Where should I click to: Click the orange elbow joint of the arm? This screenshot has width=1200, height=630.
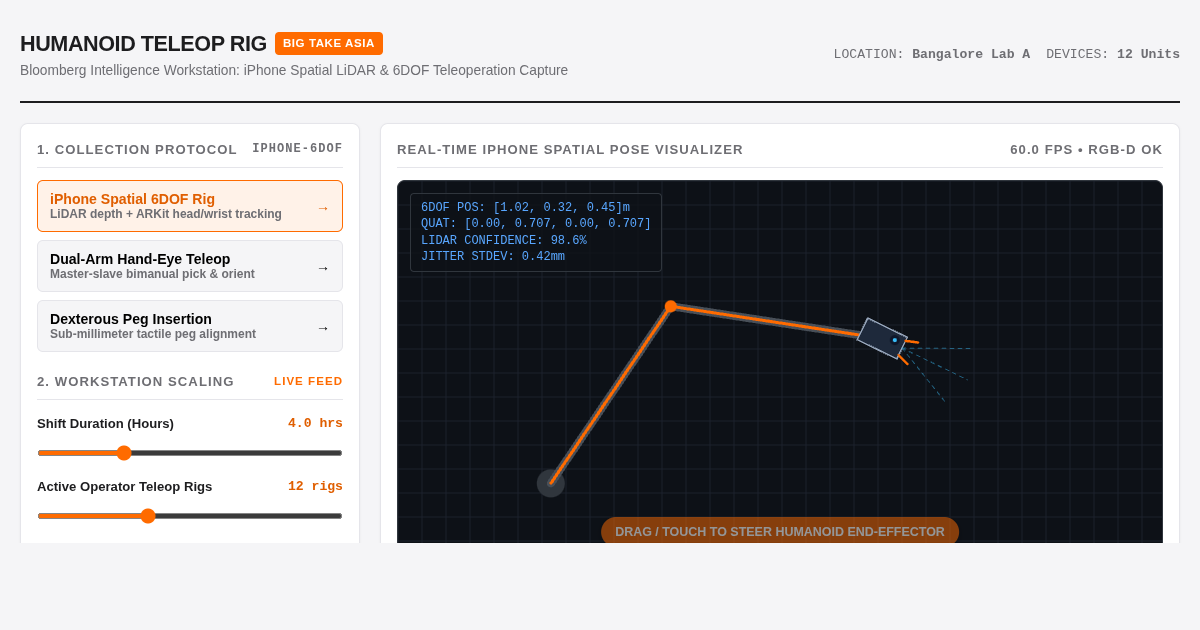tap(671, 306)
